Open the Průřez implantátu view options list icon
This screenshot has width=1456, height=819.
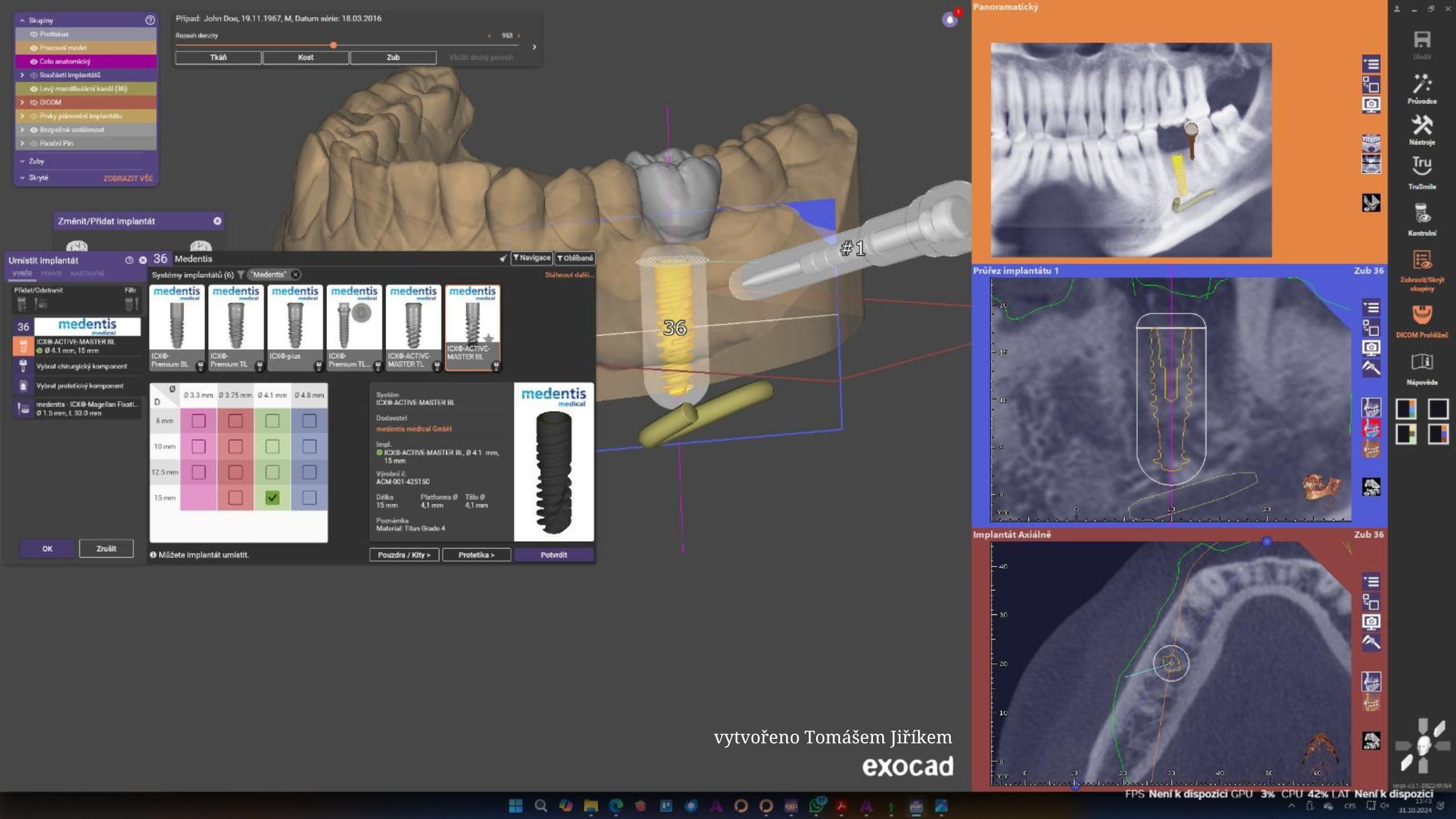click(1371, 308)
